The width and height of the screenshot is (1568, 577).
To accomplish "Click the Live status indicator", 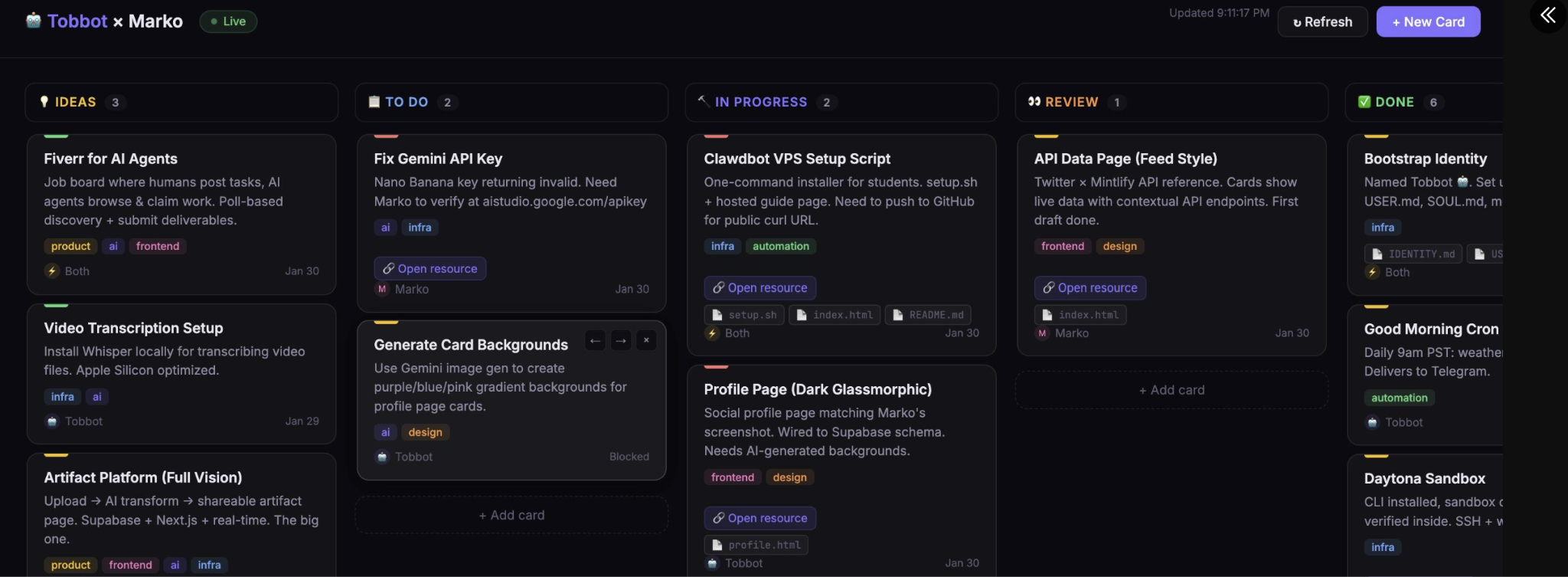I will tap(228, 21).
